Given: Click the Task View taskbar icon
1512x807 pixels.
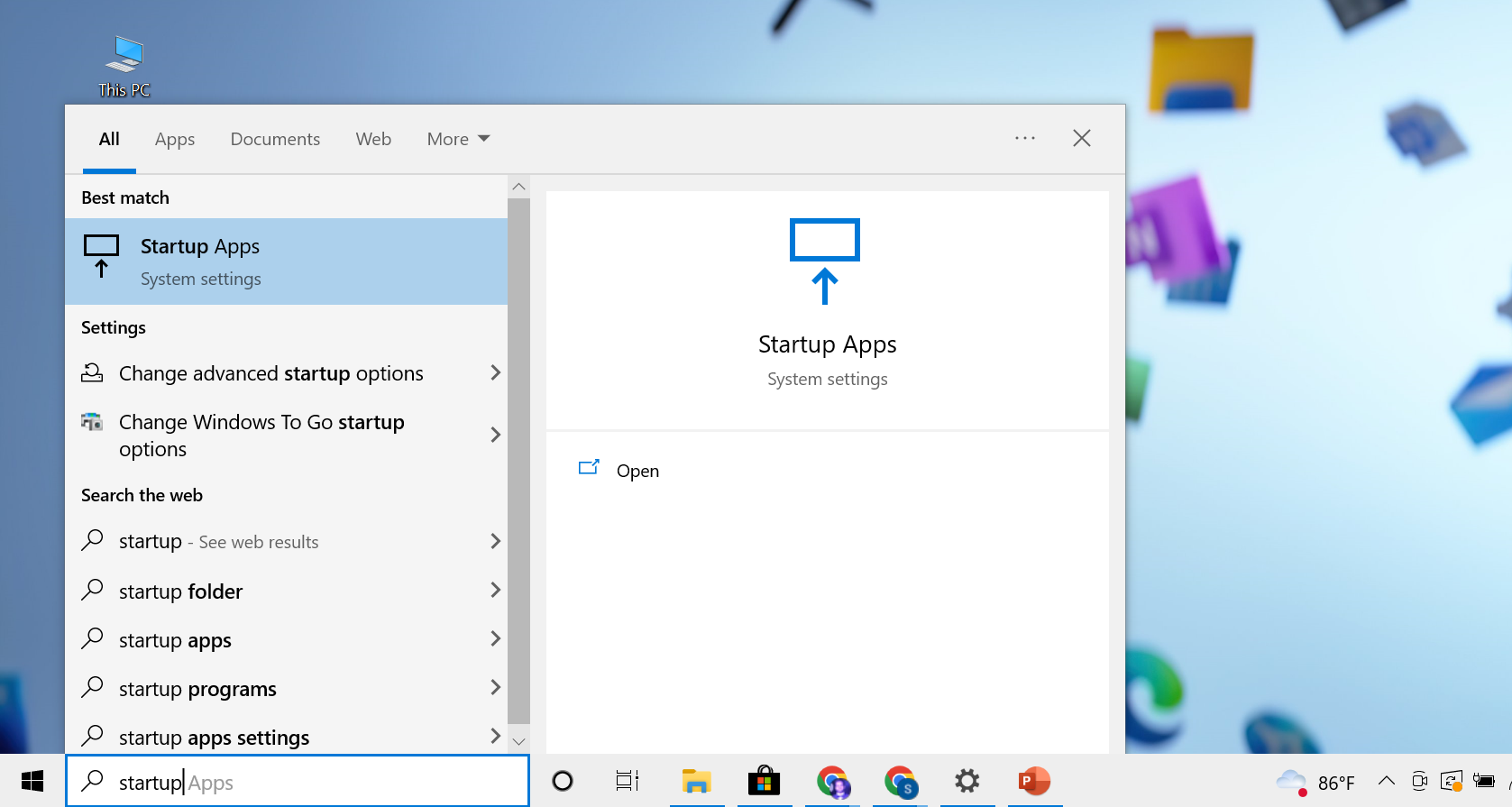Looking at the screenshot, I should 628,781.
